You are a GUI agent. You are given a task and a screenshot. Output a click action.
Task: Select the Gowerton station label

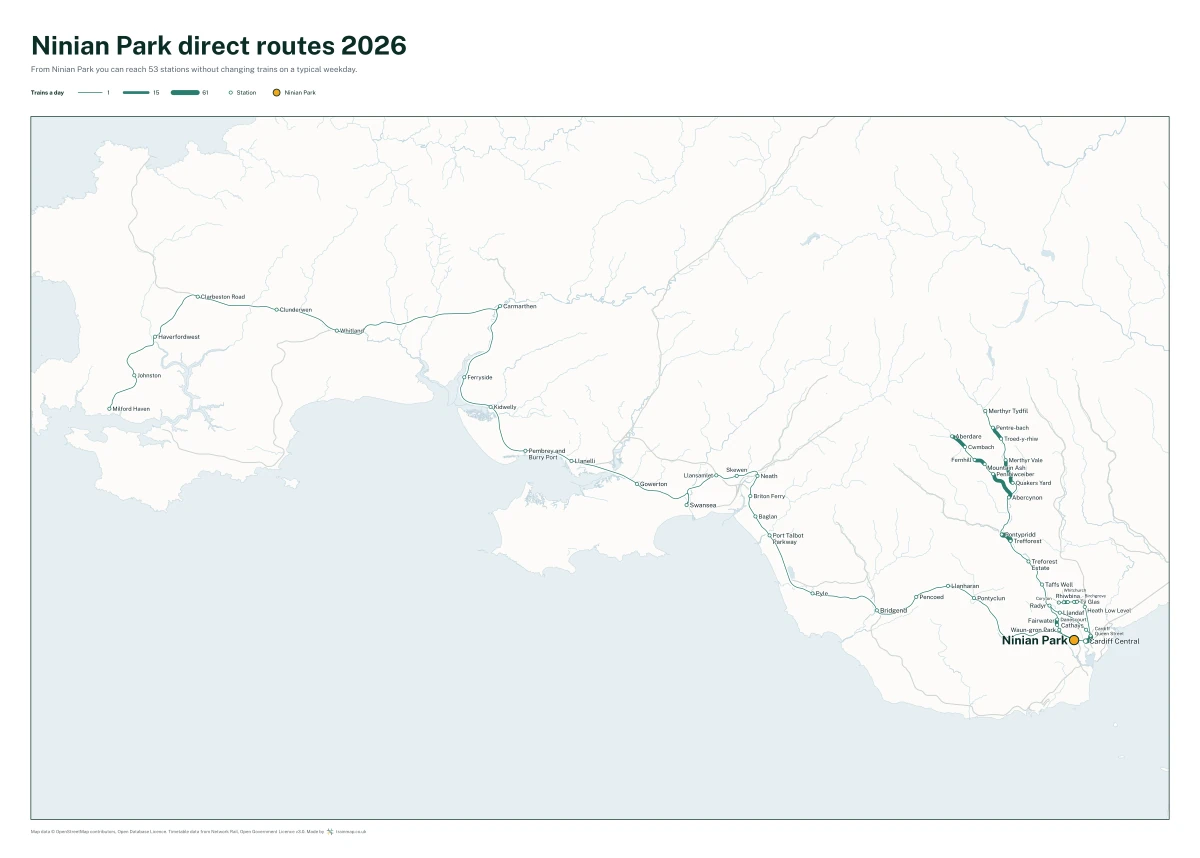click(x=654, y=484)
